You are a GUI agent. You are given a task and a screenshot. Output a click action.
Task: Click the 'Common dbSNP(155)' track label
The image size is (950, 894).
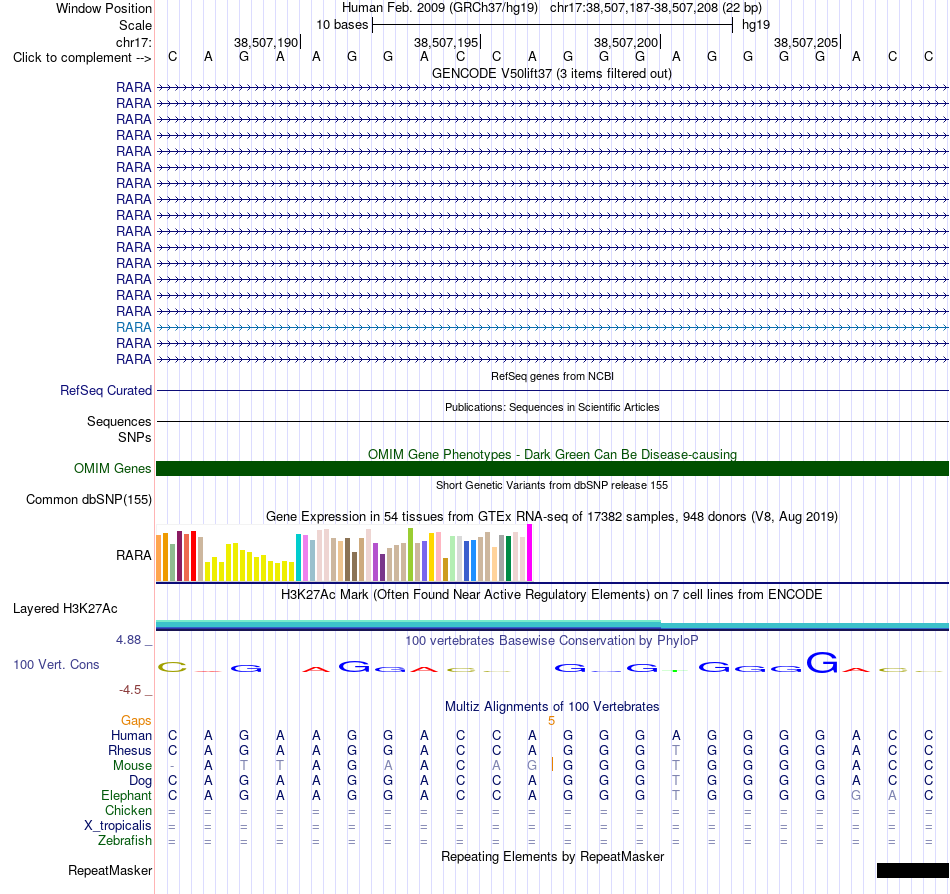[x=88, y=500]
